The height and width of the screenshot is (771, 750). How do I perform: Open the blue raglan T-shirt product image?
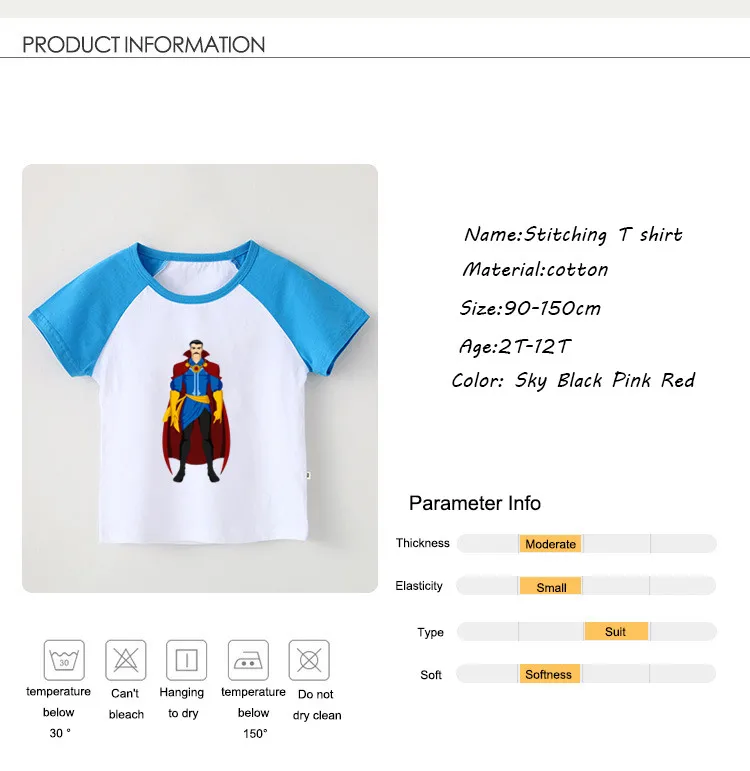(200, 378)
